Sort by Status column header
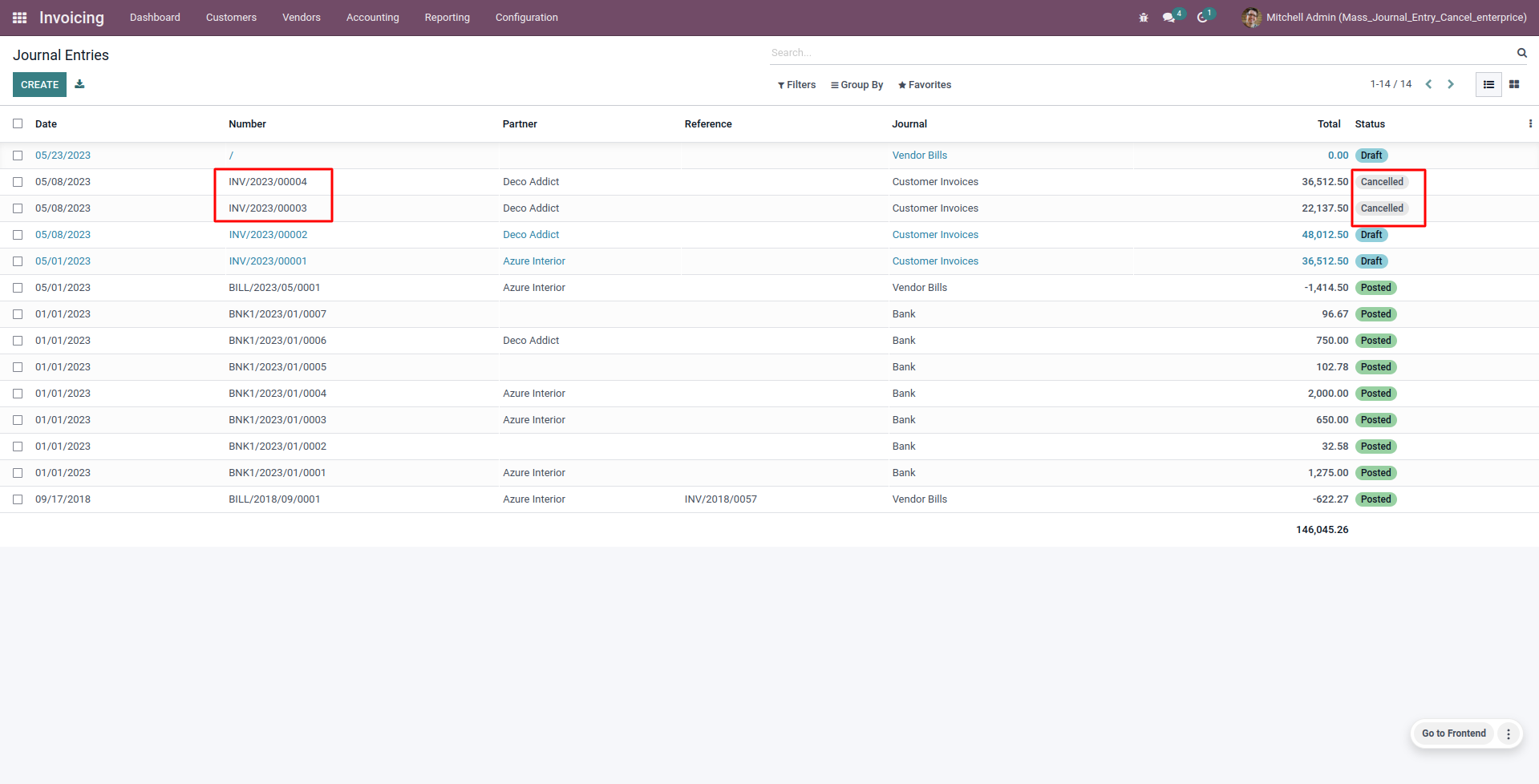1539x784 pixels. pyautogui.click(x=1370, y=124)
